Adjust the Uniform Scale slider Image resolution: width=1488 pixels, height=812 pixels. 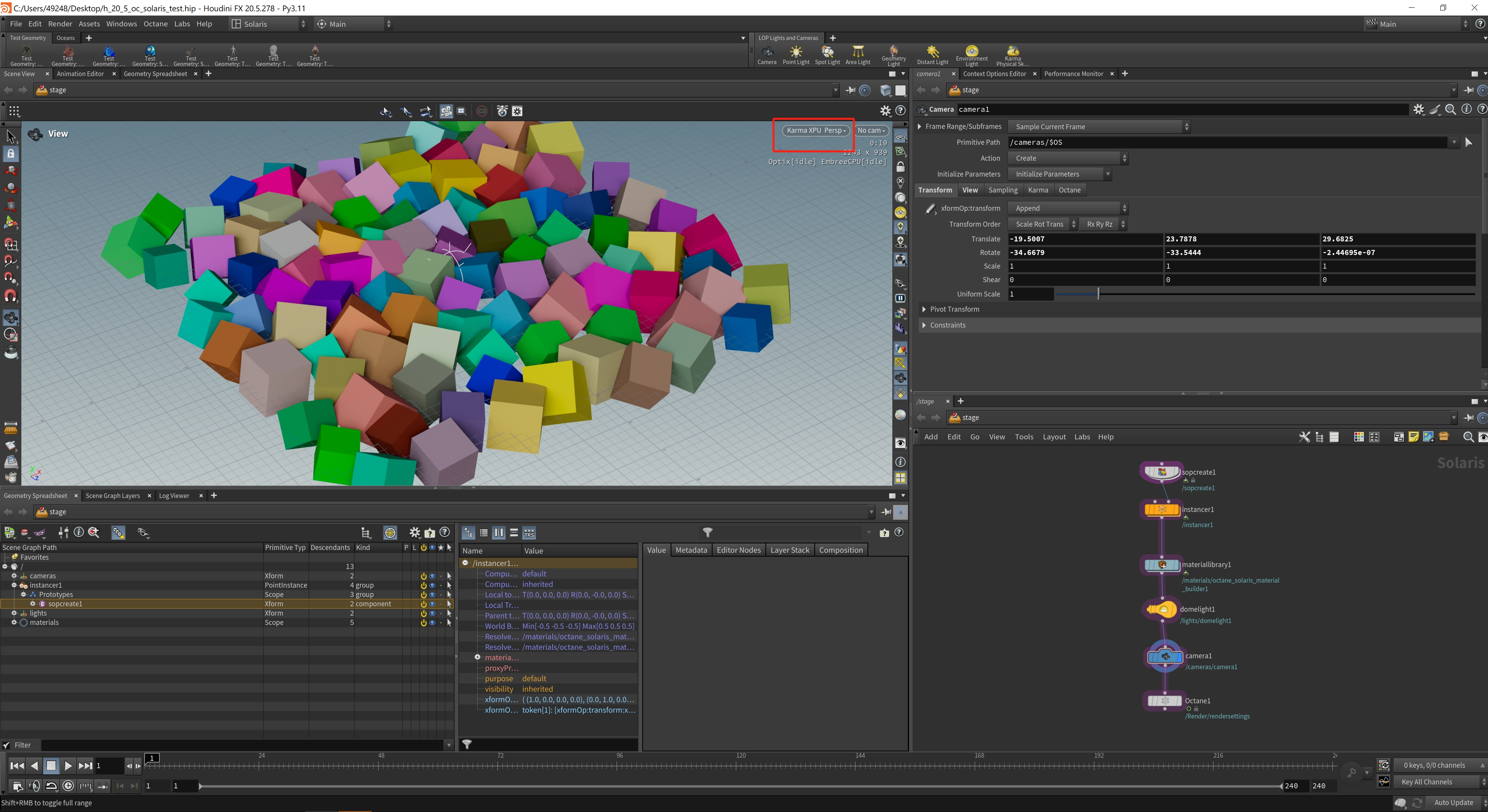1098,294
